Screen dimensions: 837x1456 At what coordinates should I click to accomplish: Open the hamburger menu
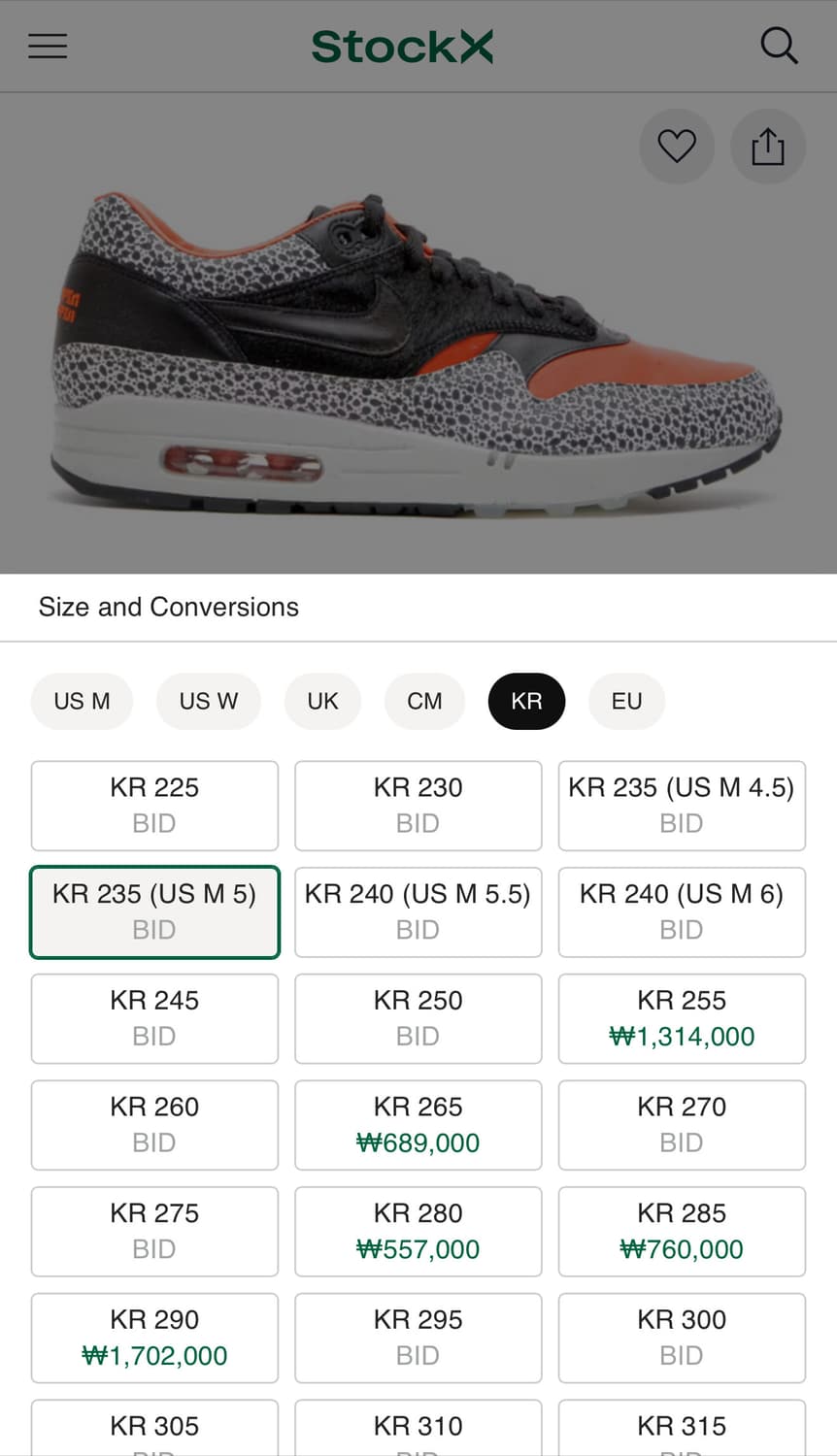[x=48, y=46]
